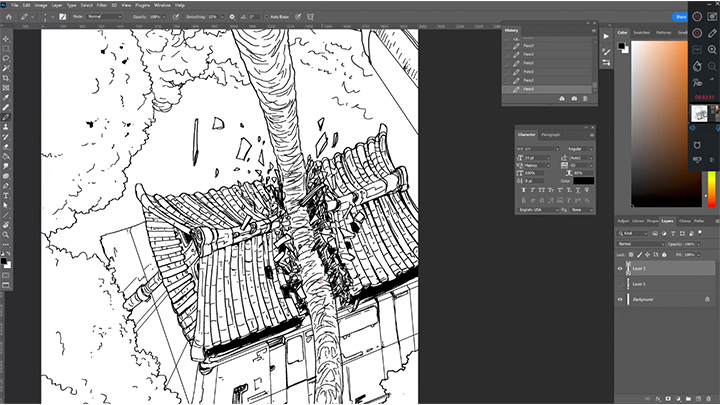The width and height of the screenshot is (720, 405).
Task: Open the Smoothing percentage dropdown
Action: click(x=222, y=17)
